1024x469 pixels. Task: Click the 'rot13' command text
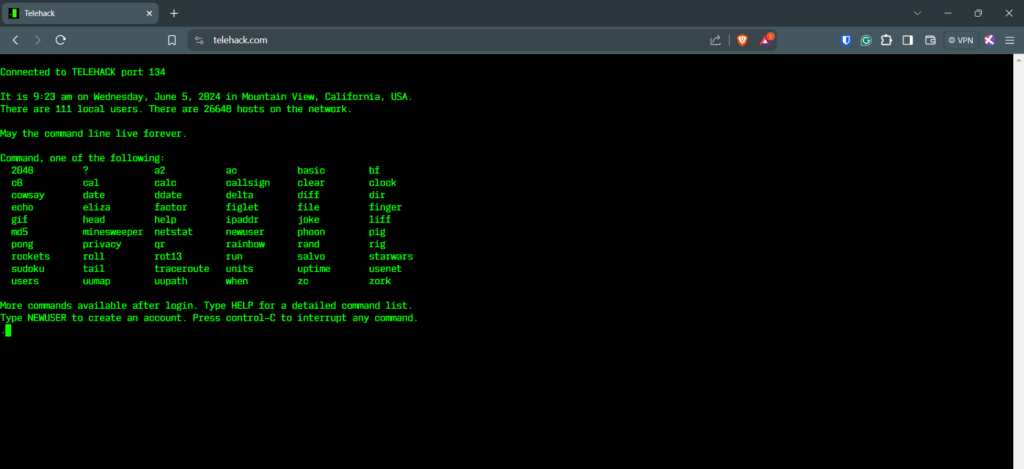point(168,257)
